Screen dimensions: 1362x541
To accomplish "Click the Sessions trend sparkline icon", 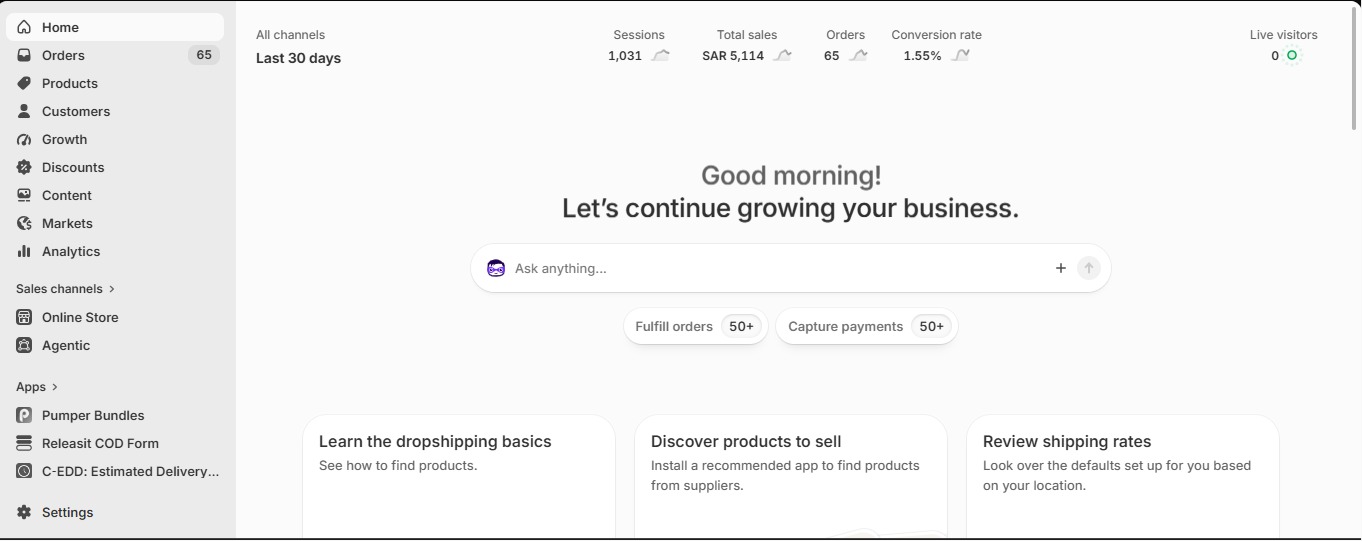I will (x=661, y=56).
